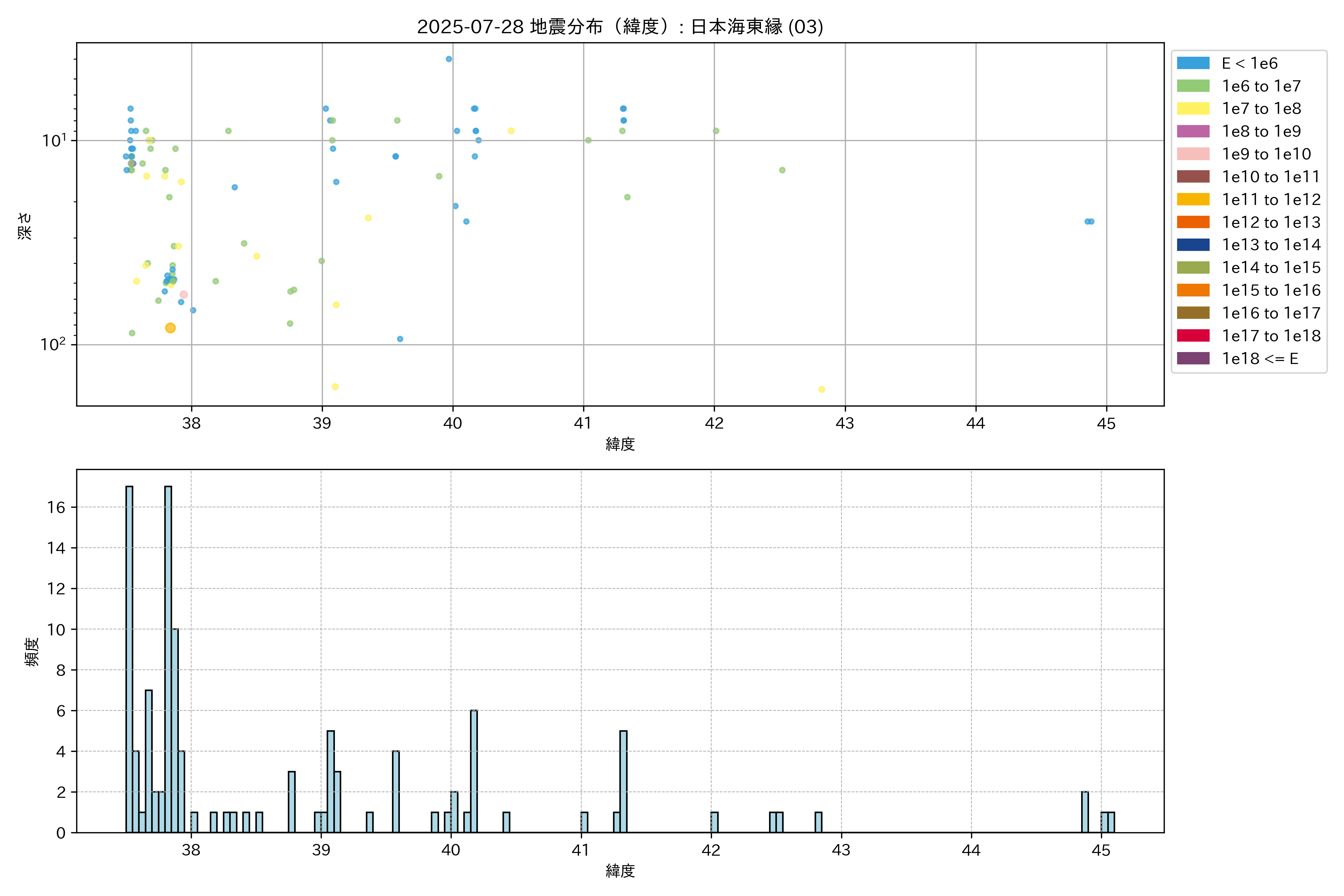Click the green 1e6 to 1e7 legend swatch
1344x896 pixels.
click(x=1192, y=86)
